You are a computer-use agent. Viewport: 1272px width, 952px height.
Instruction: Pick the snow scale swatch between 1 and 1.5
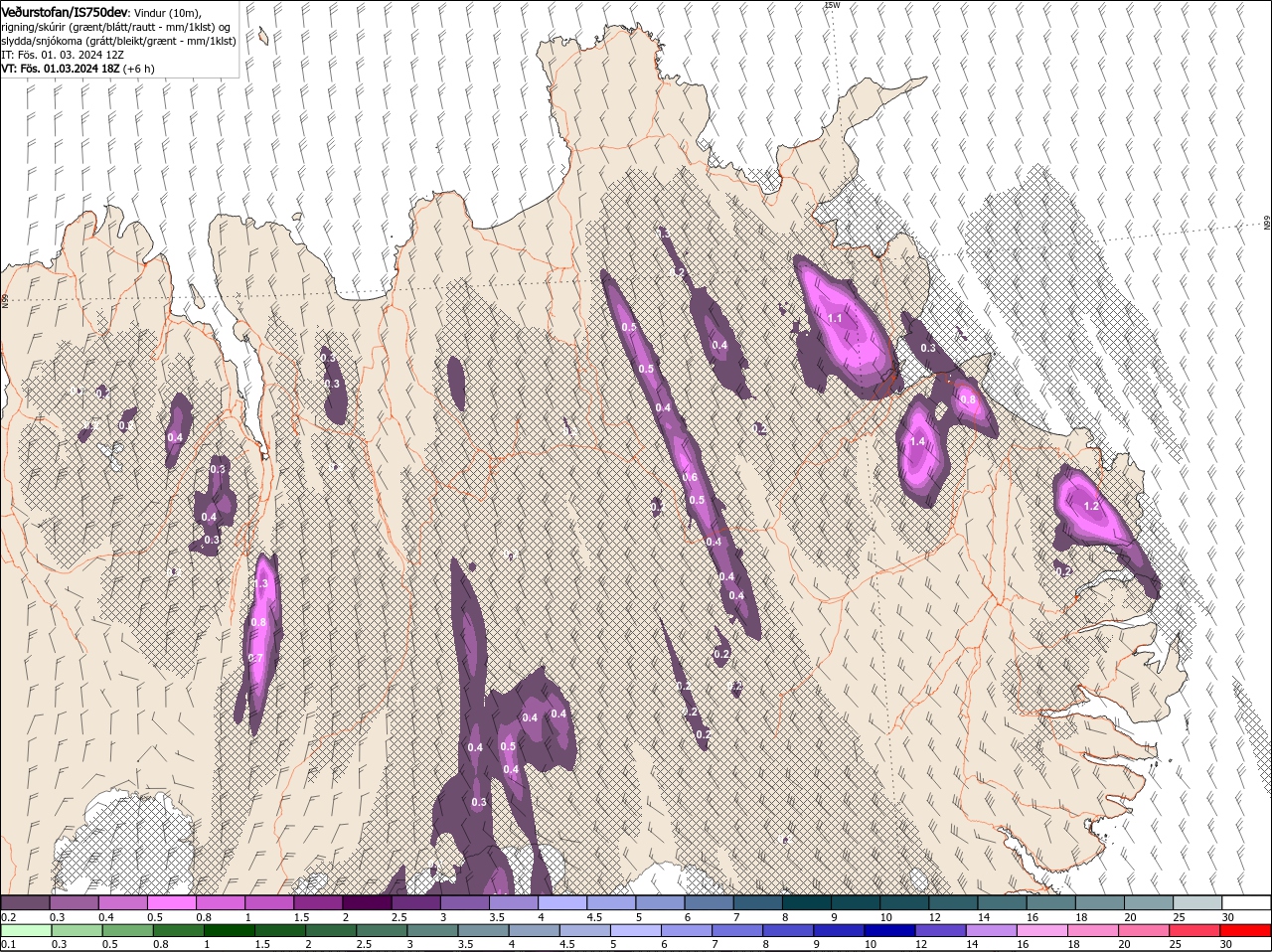click(269, 902)
